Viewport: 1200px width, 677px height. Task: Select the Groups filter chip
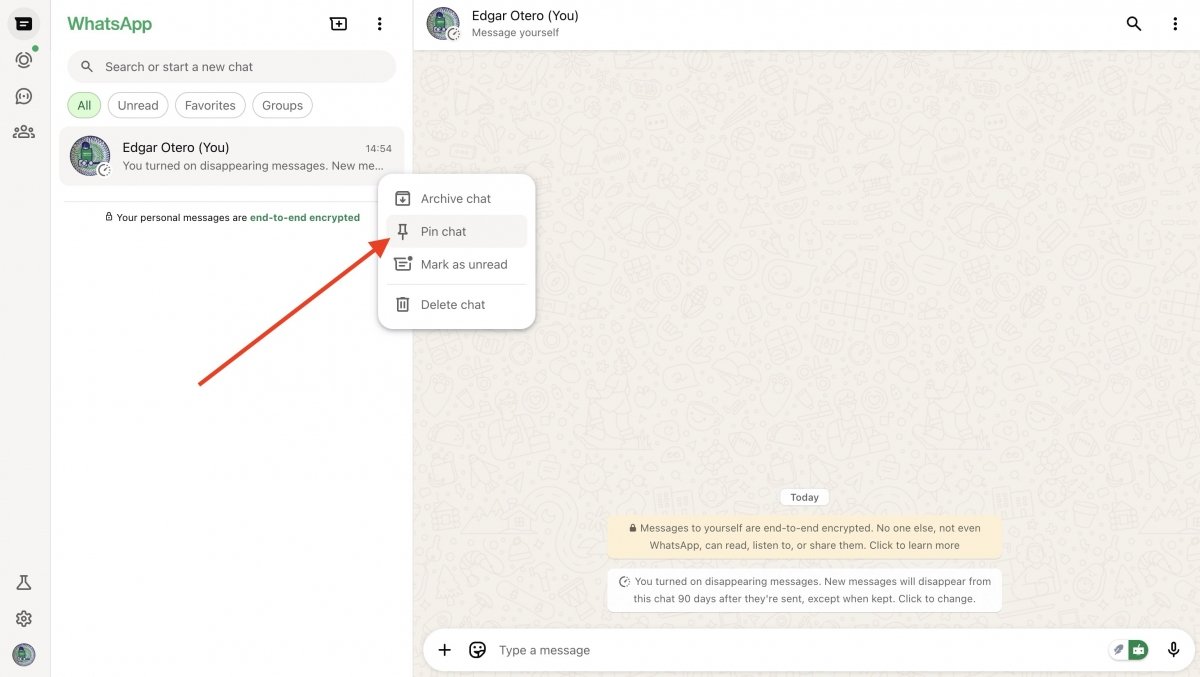283,105
